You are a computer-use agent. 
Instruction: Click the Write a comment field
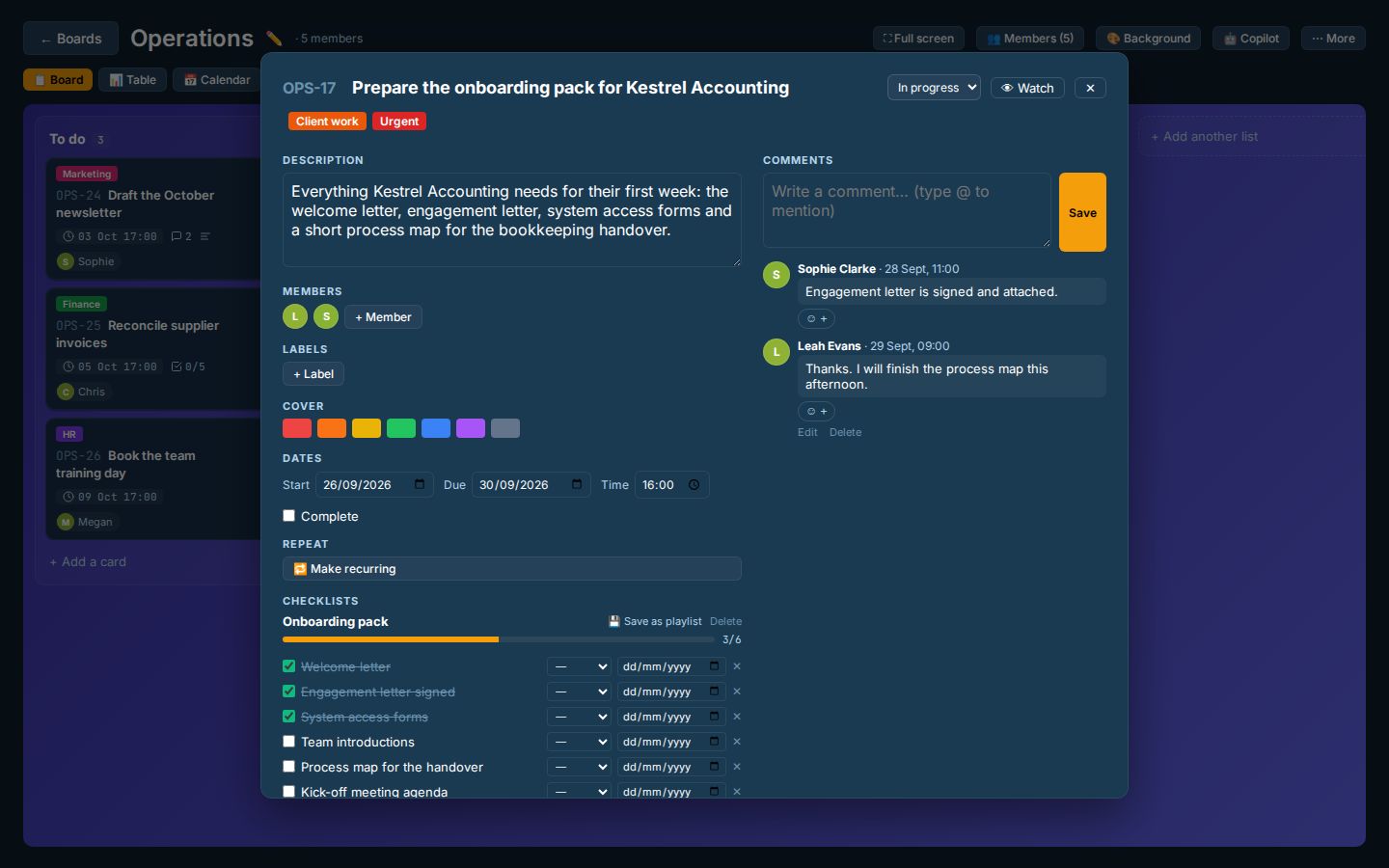point(907,210)
